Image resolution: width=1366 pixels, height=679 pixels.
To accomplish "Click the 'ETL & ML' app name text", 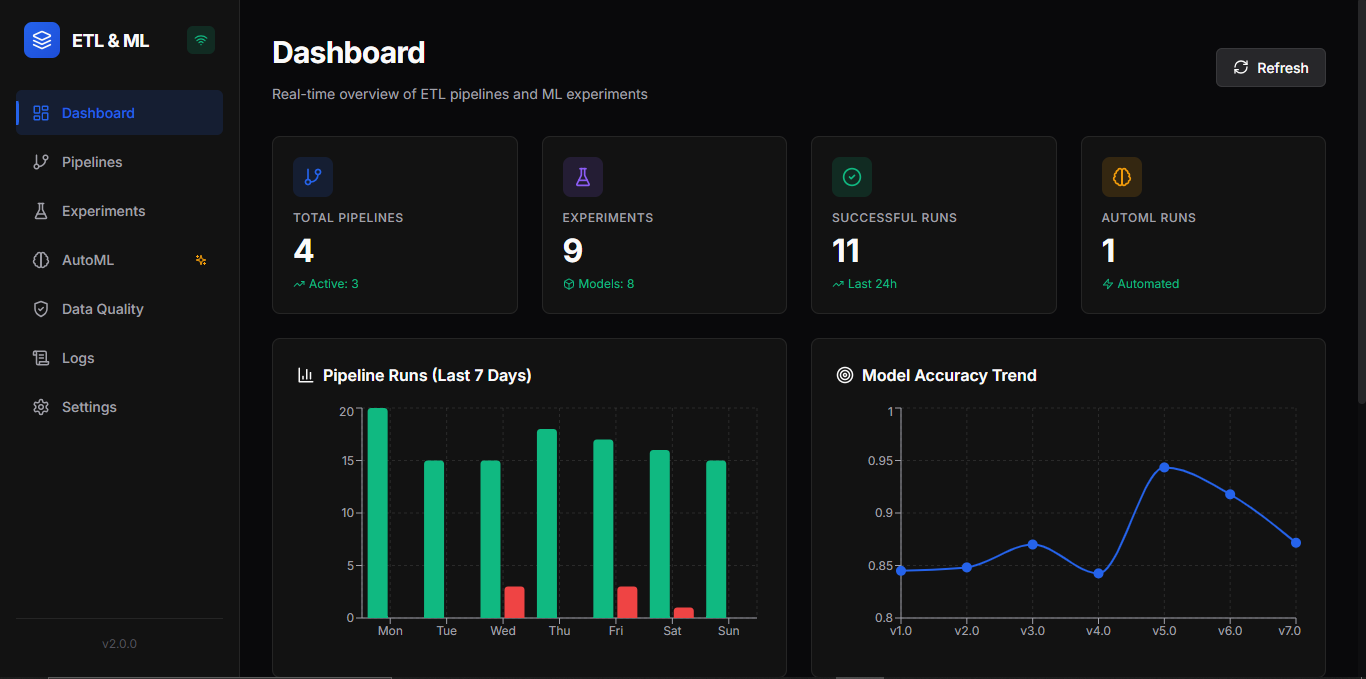I will pyautogui.click(x=111, y=41).
